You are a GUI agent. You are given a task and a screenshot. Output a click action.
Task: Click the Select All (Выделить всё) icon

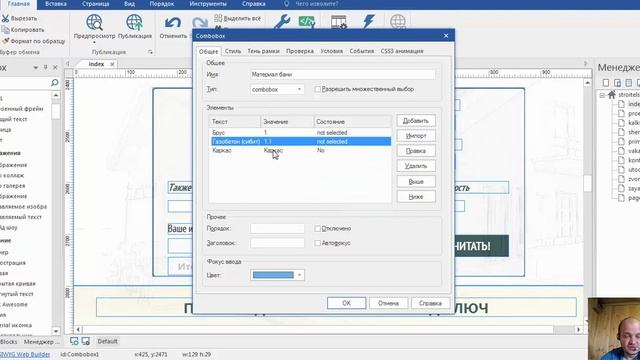point(218,18)
